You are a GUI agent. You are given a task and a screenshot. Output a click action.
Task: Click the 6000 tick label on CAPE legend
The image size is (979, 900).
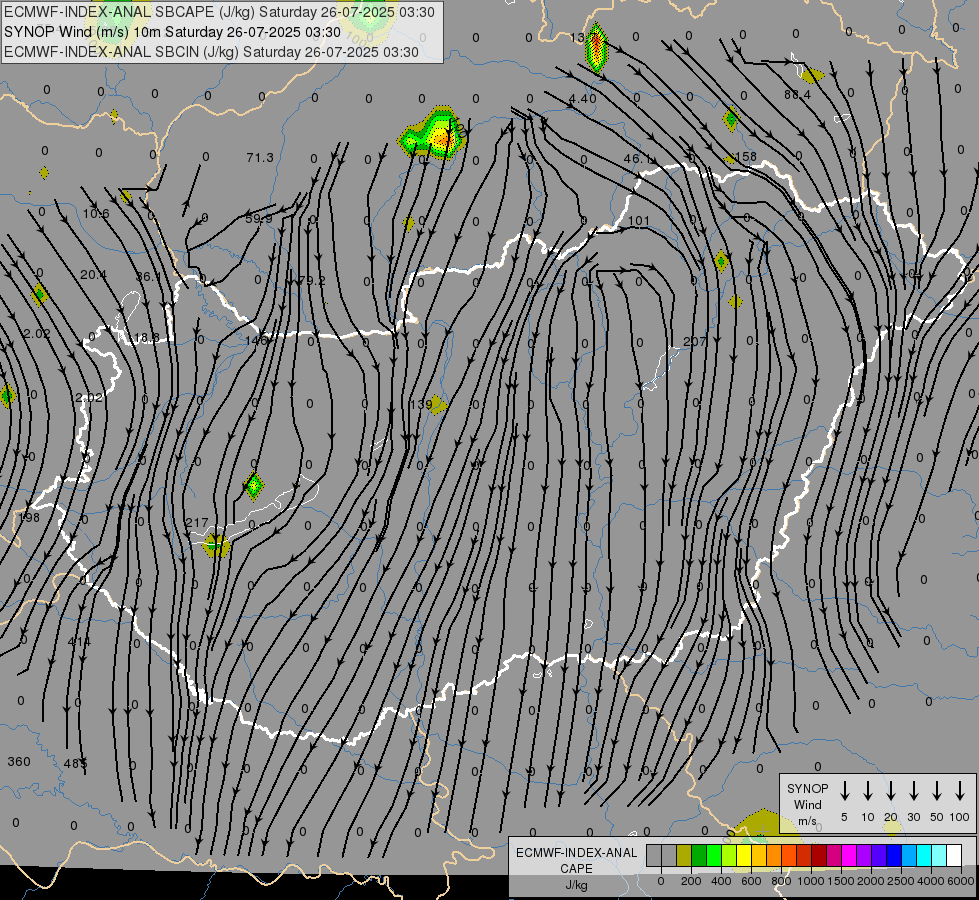[960, 881]
